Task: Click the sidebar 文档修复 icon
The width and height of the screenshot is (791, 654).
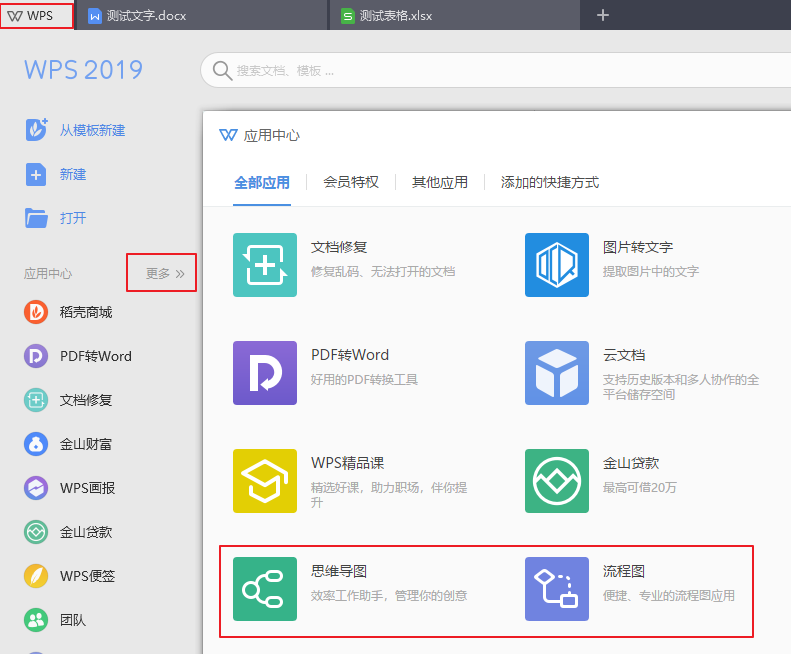Action: [x=36, y=400]
